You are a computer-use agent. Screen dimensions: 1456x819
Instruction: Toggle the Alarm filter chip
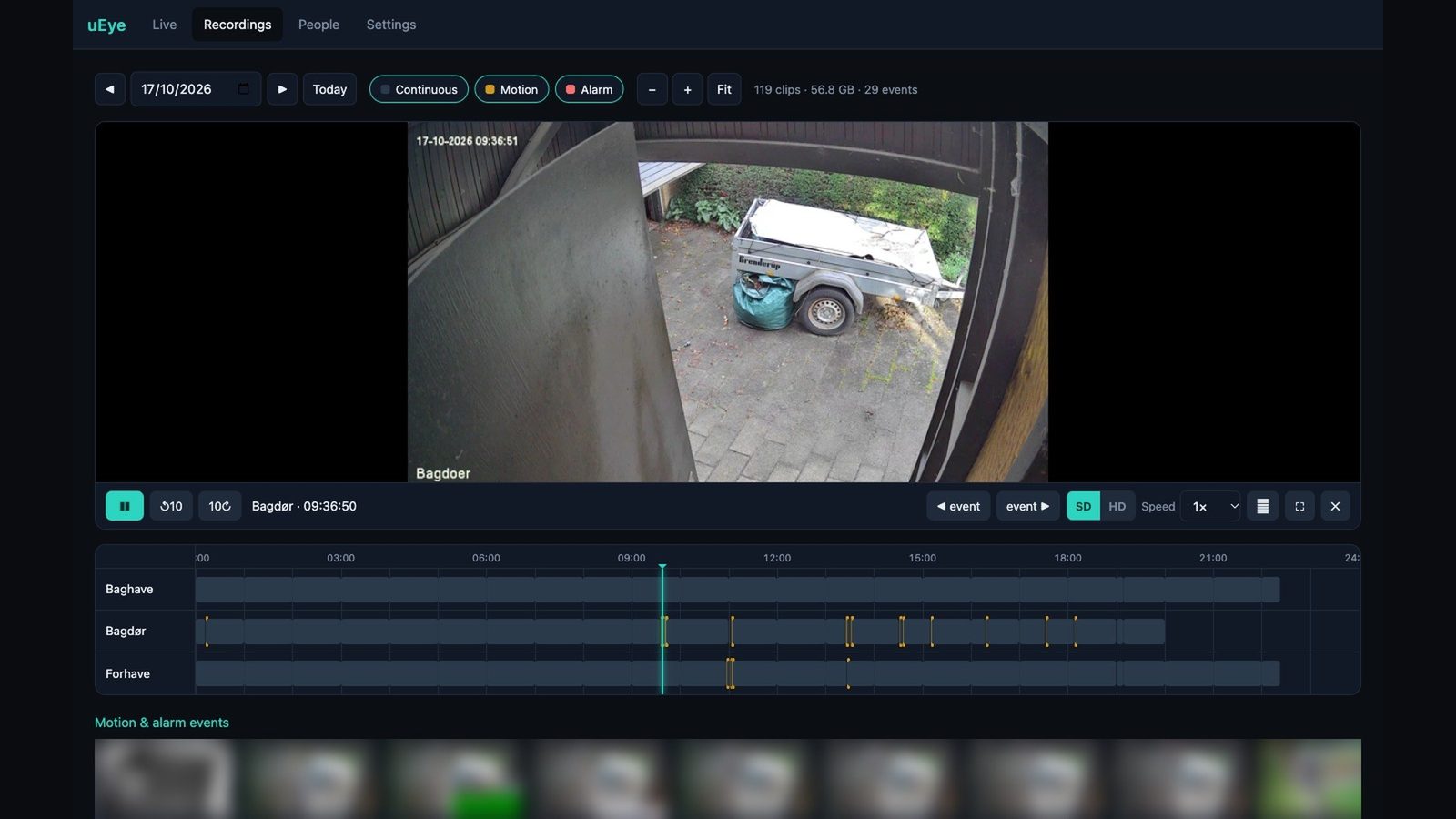[x=589, y=89]
